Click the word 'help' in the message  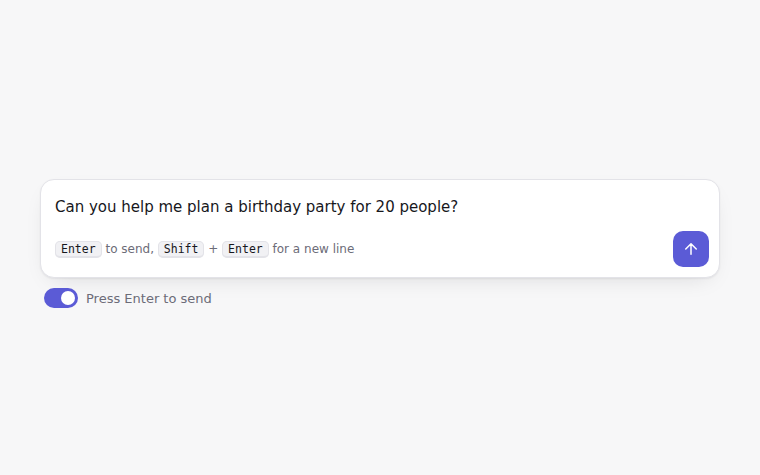[x=137, y=207]
